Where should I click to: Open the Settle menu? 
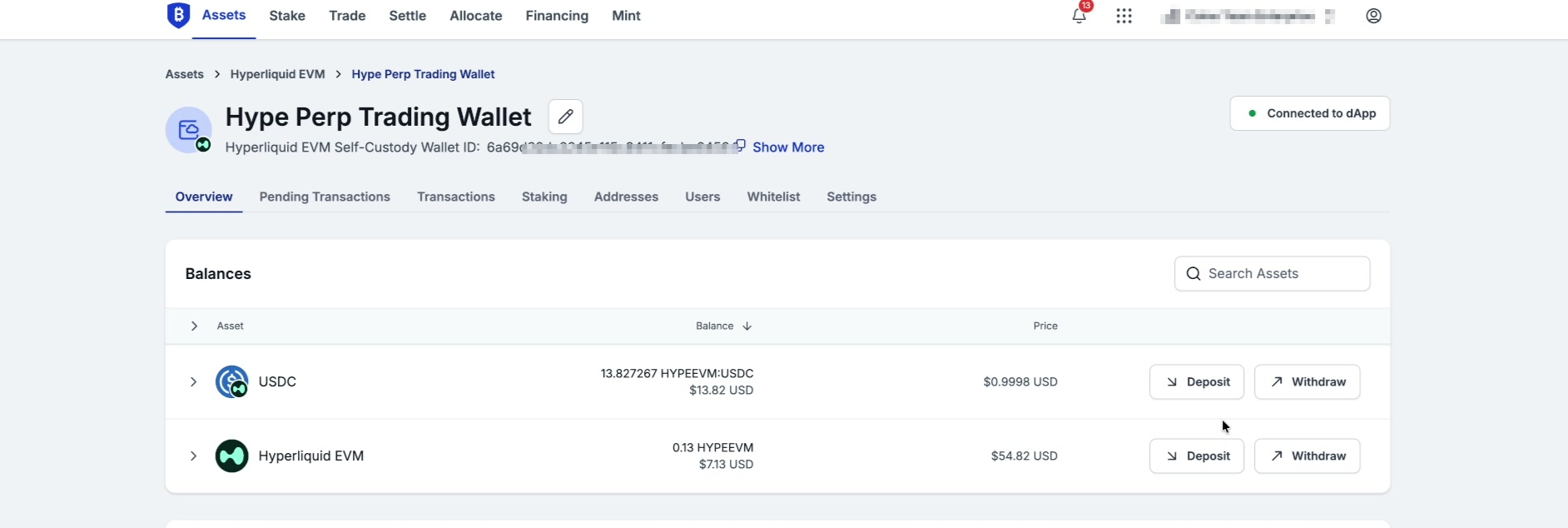(x=408, y=16)
